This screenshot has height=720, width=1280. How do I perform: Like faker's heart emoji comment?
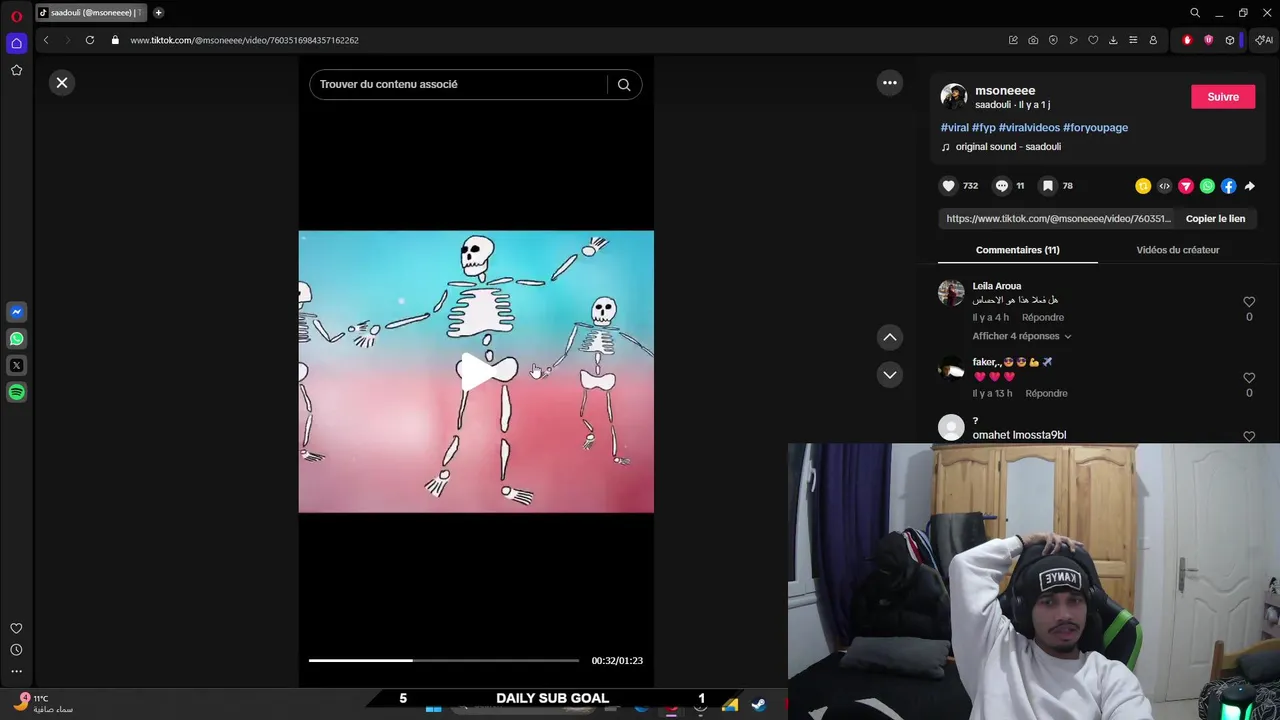click(1249, 378)
